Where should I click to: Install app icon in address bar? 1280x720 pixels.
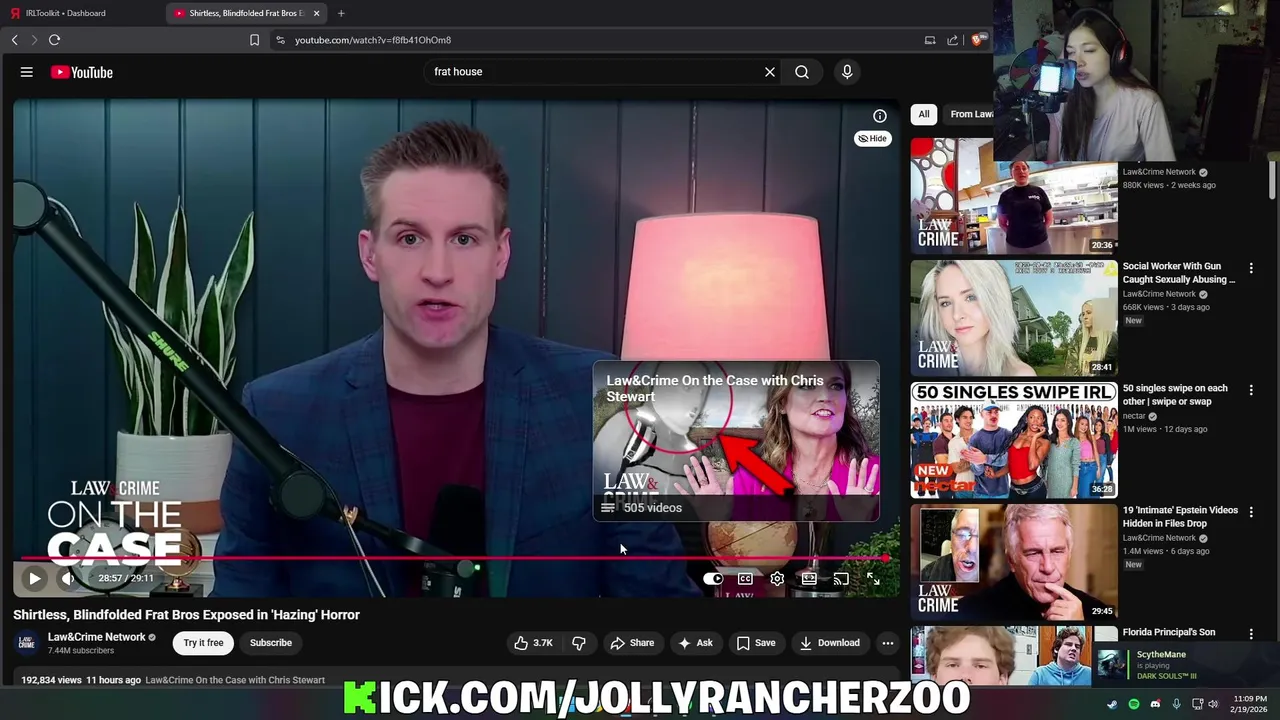point(930,40)
